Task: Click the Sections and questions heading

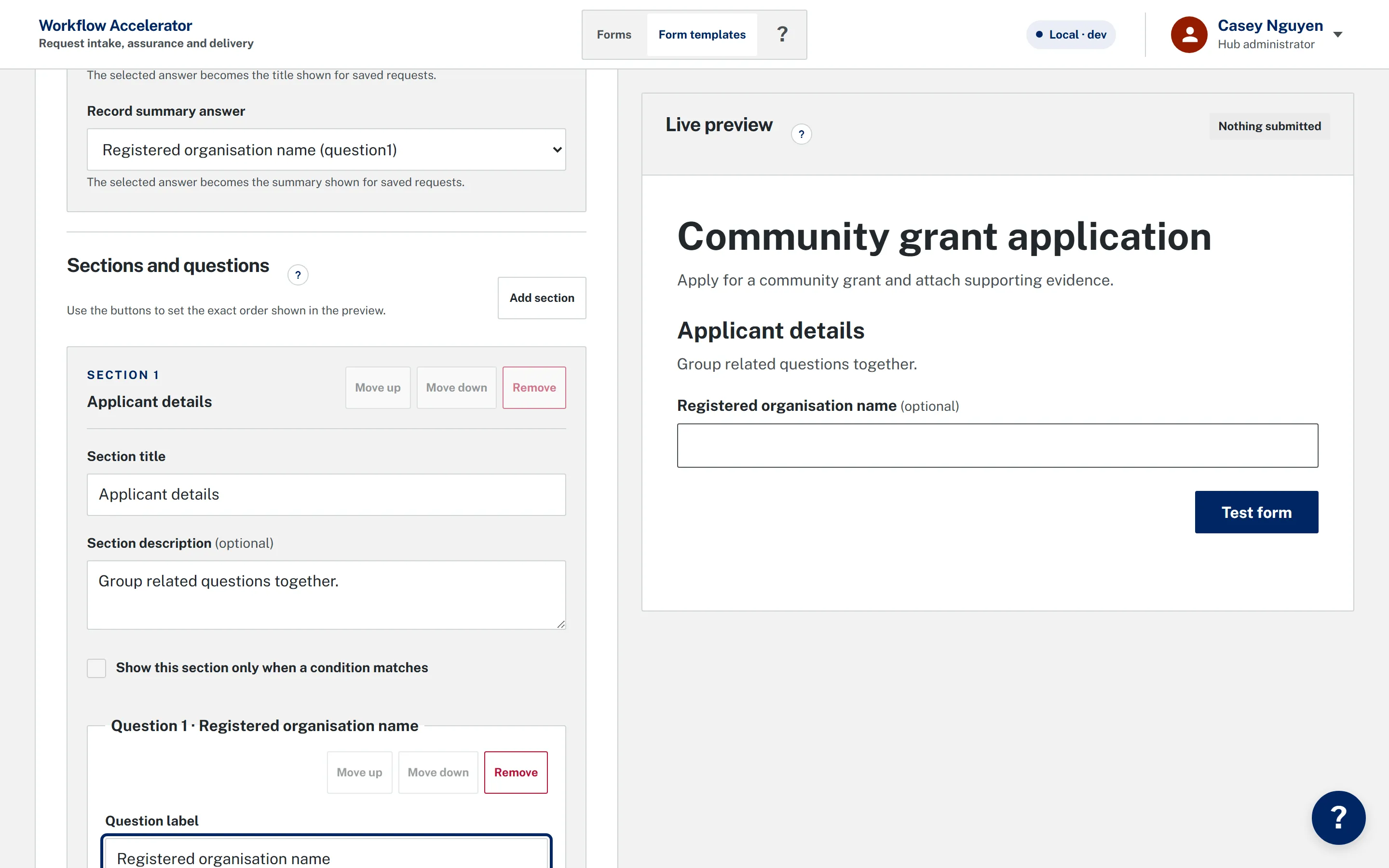Action: pyautogui.click(x=168, y=265)
